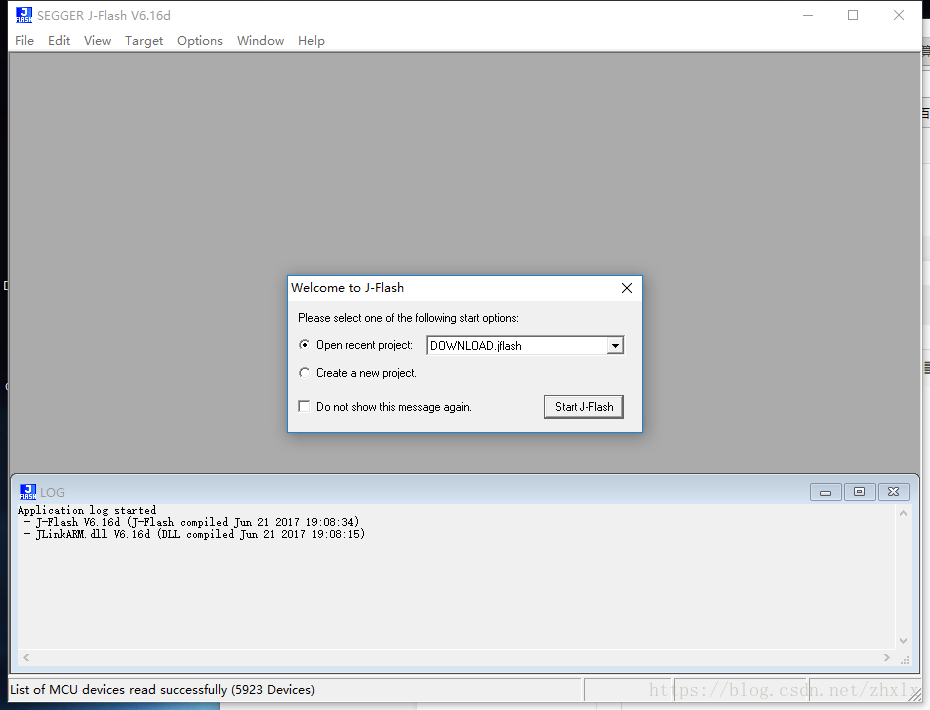This screenshot has width=930, height=710.
Task: Open the File menu
Action: 24,40
